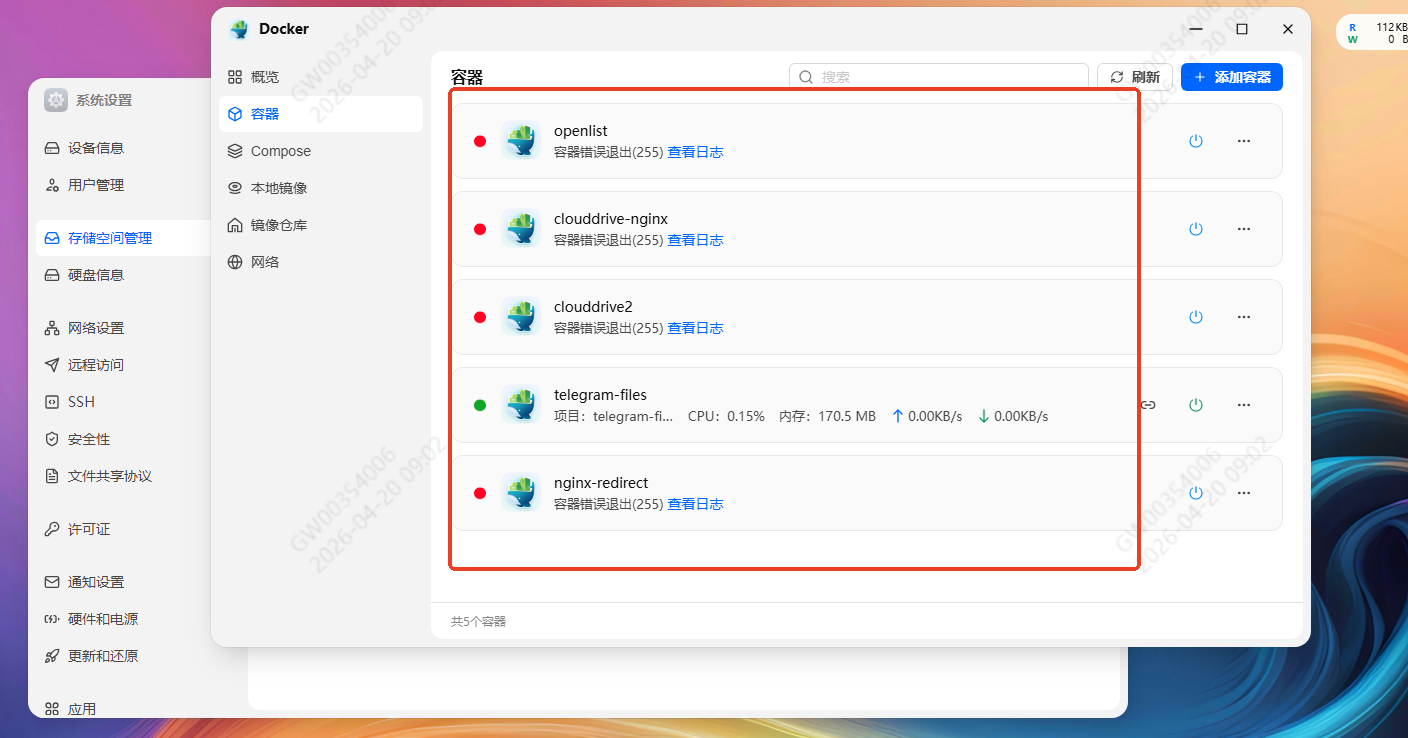
Task: Click power icon for nginx-redirect container
Action: click(x=1195, y=493)
